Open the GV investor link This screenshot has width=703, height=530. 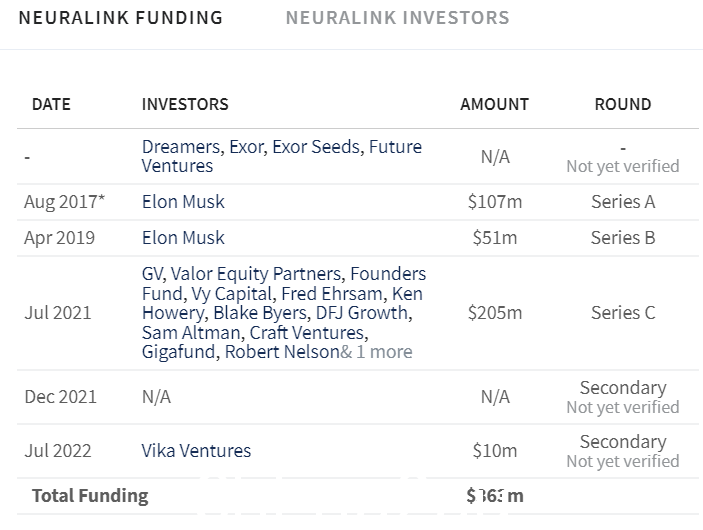153,274
